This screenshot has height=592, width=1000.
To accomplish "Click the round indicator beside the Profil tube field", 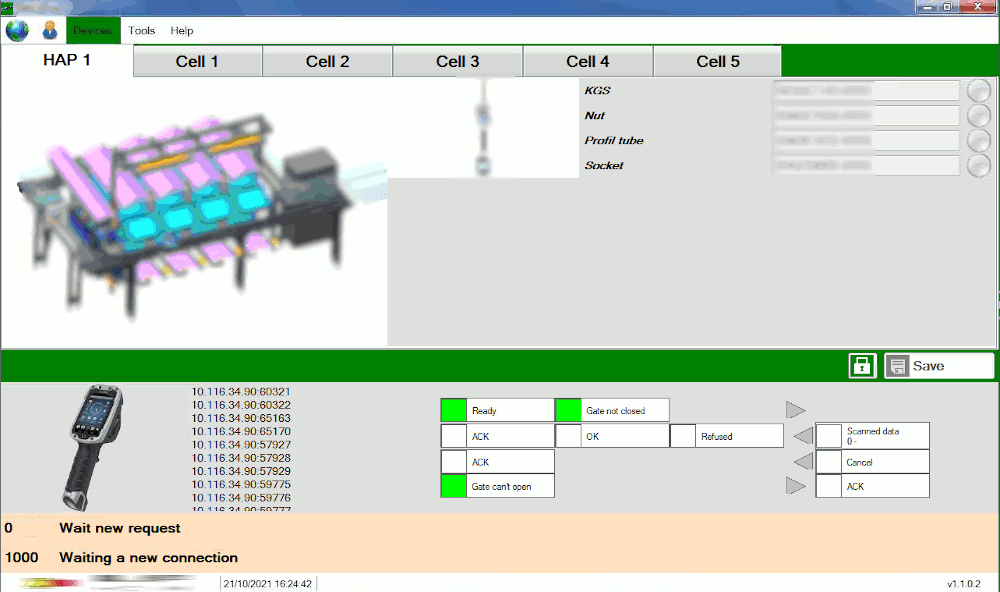I will click(979, 141).
